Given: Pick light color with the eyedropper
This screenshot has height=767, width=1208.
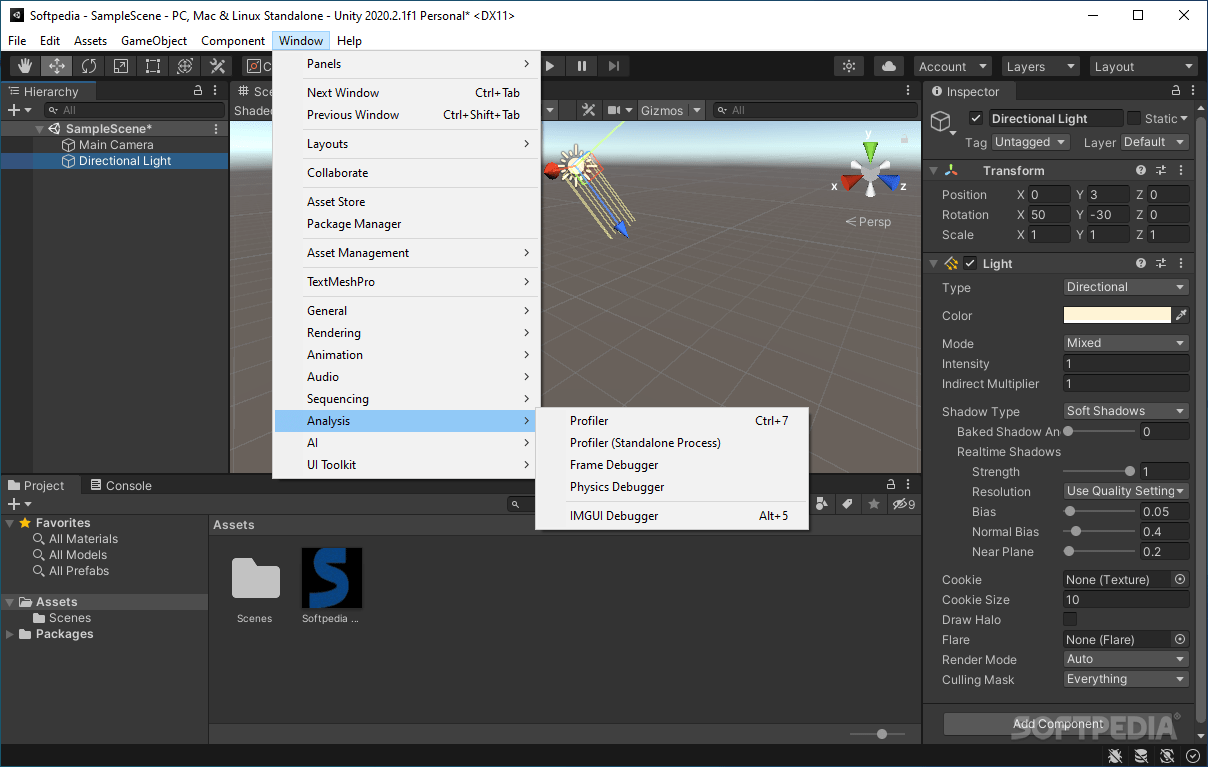Looking at the screenshot, I should 1181,315.
